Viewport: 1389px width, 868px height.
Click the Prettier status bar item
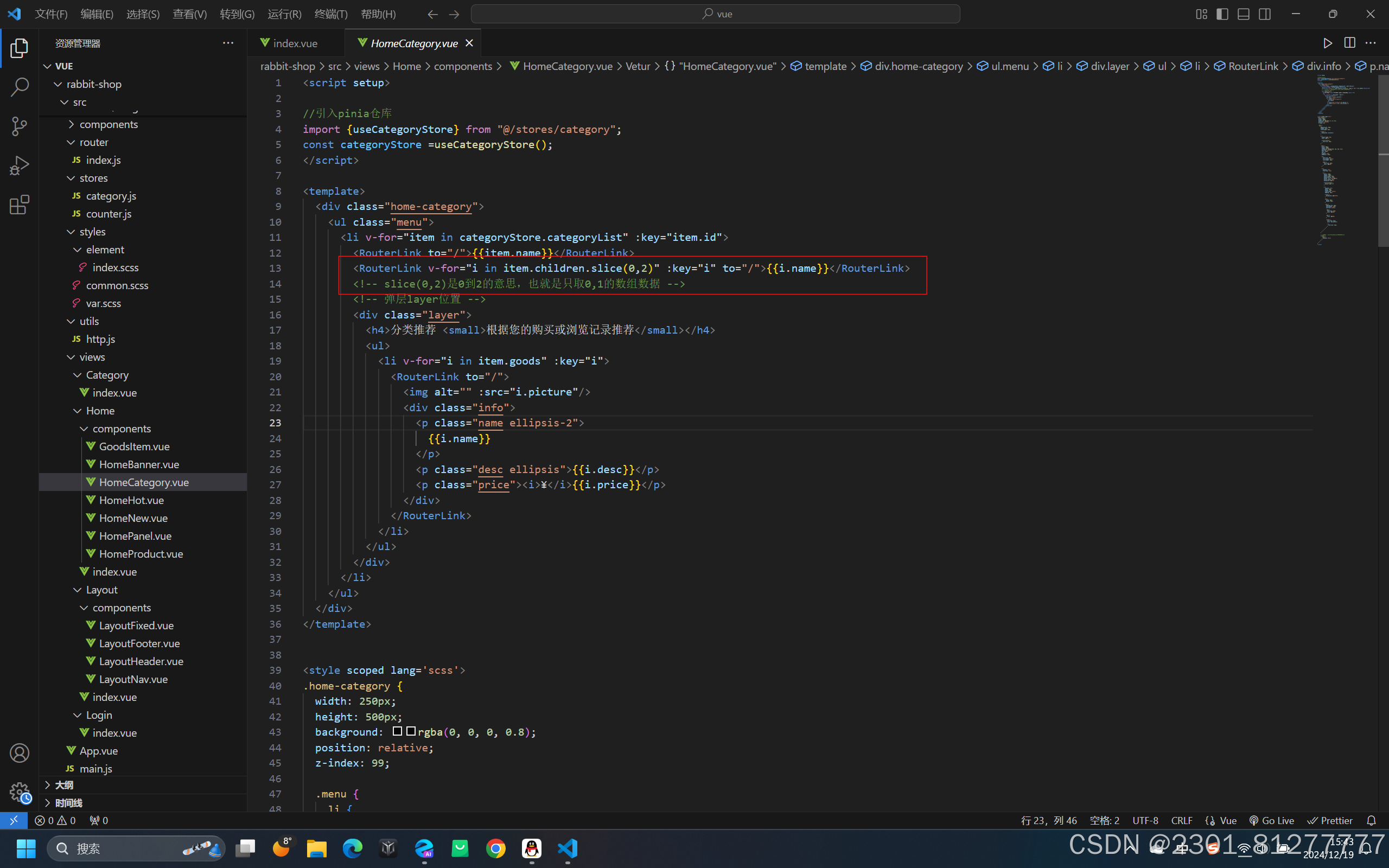click(1330, 820)
